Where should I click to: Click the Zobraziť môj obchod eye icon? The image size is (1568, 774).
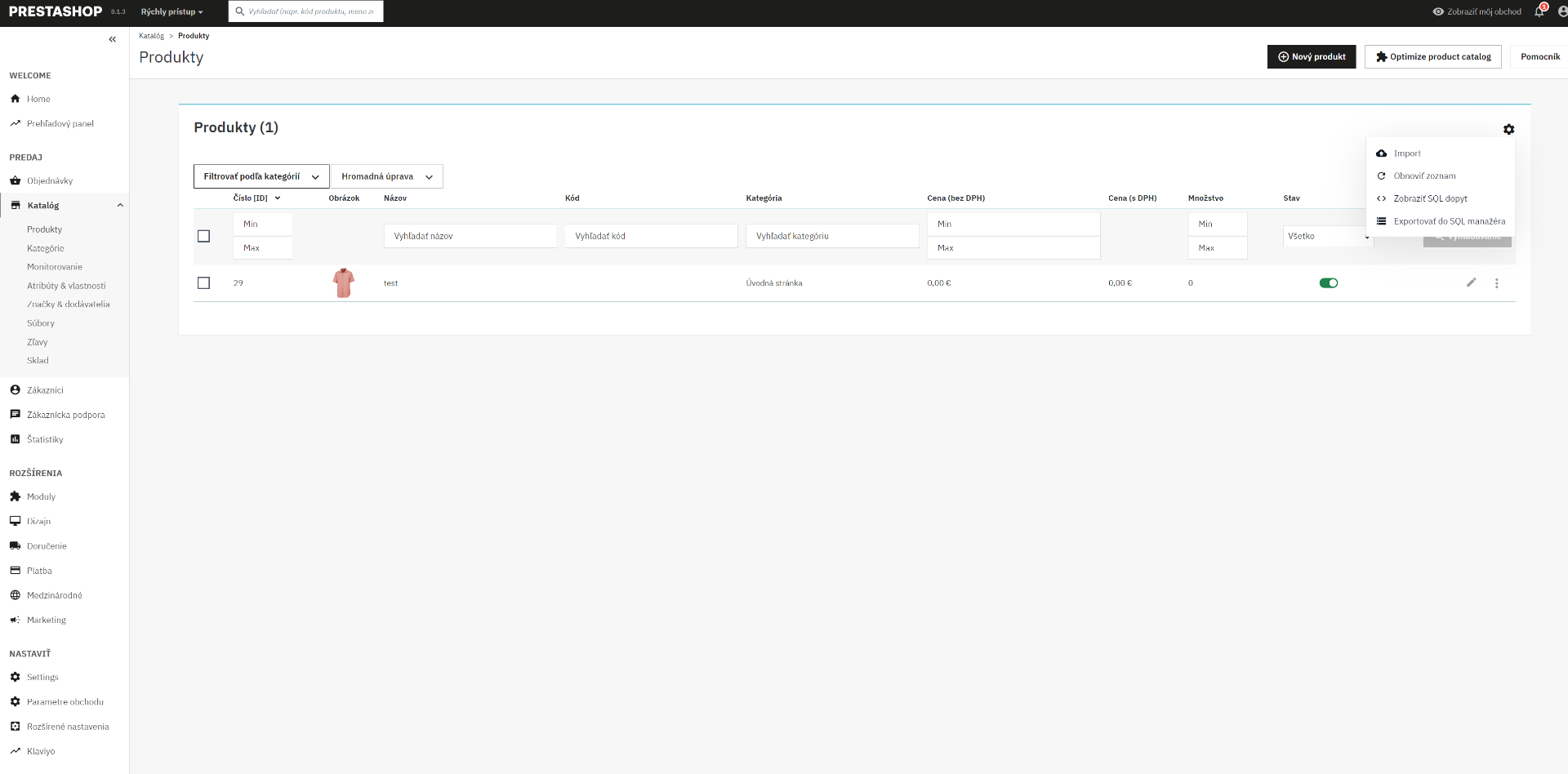coord(1438,11)
